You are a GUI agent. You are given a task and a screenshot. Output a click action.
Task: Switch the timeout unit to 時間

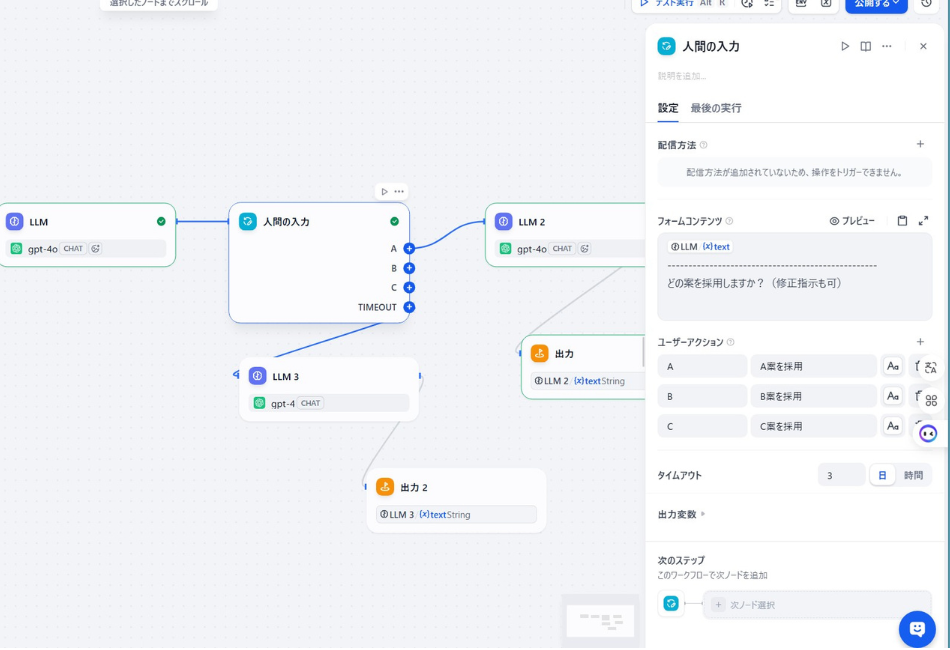pos(916,474)
